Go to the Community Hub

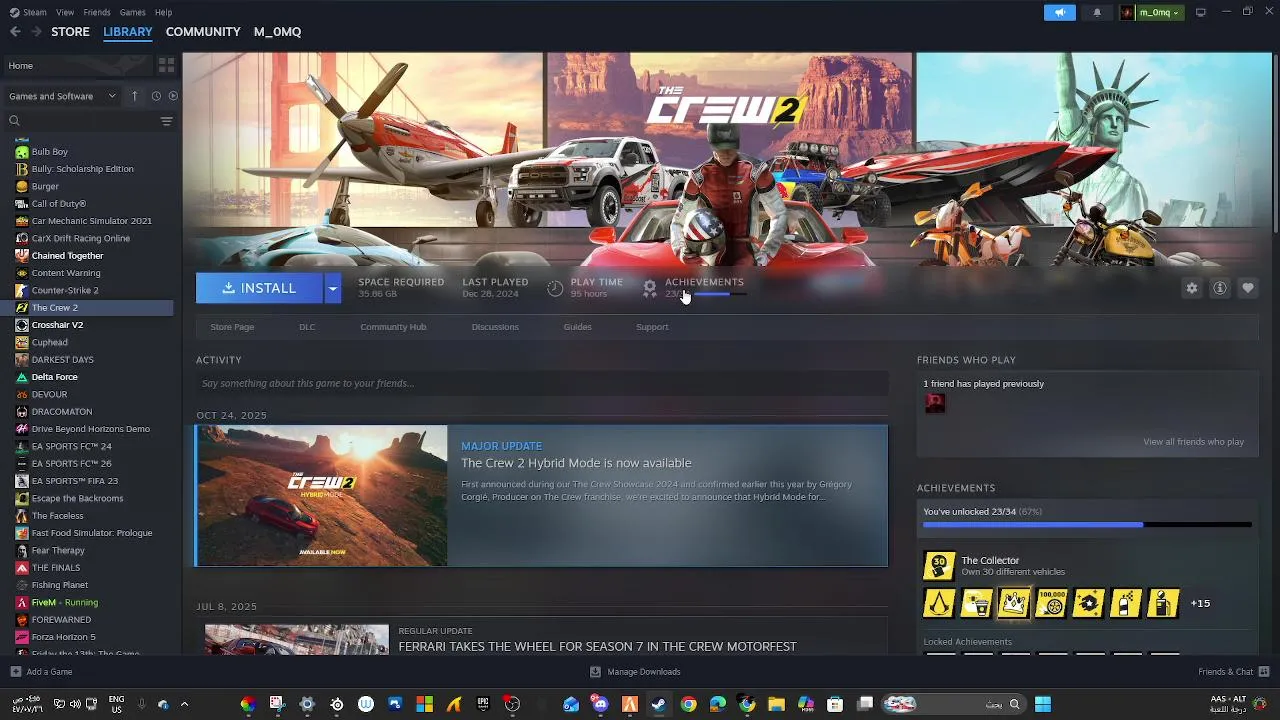click(393, 327)
